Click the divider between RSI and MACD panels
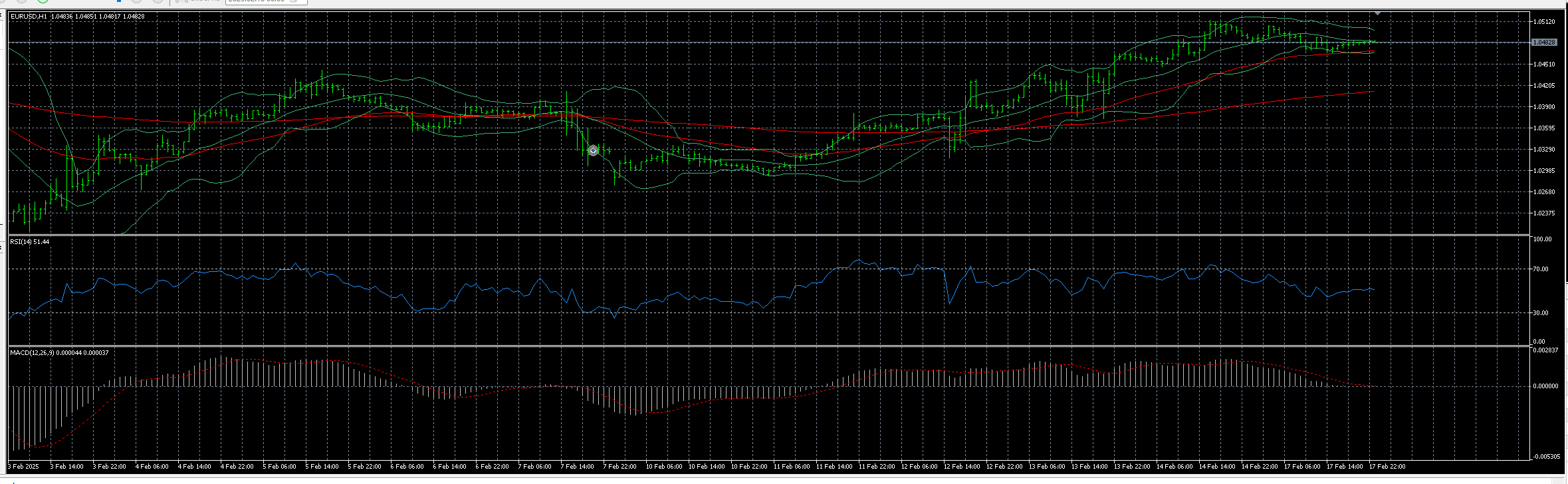 pos(768,346)
